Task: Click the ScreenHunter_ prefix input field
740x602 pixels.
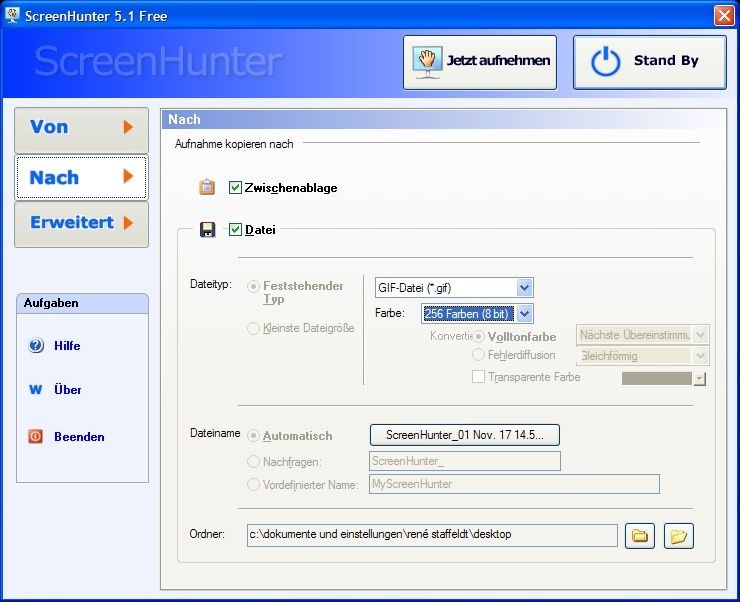Action: click(465, 461)
